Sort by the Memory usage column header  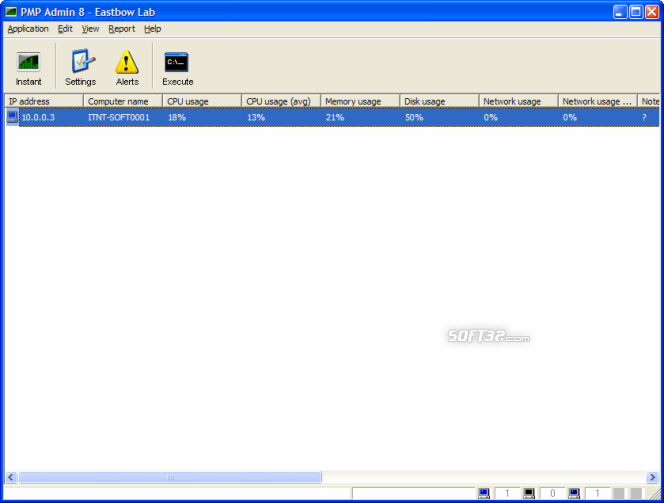point(360,101)
